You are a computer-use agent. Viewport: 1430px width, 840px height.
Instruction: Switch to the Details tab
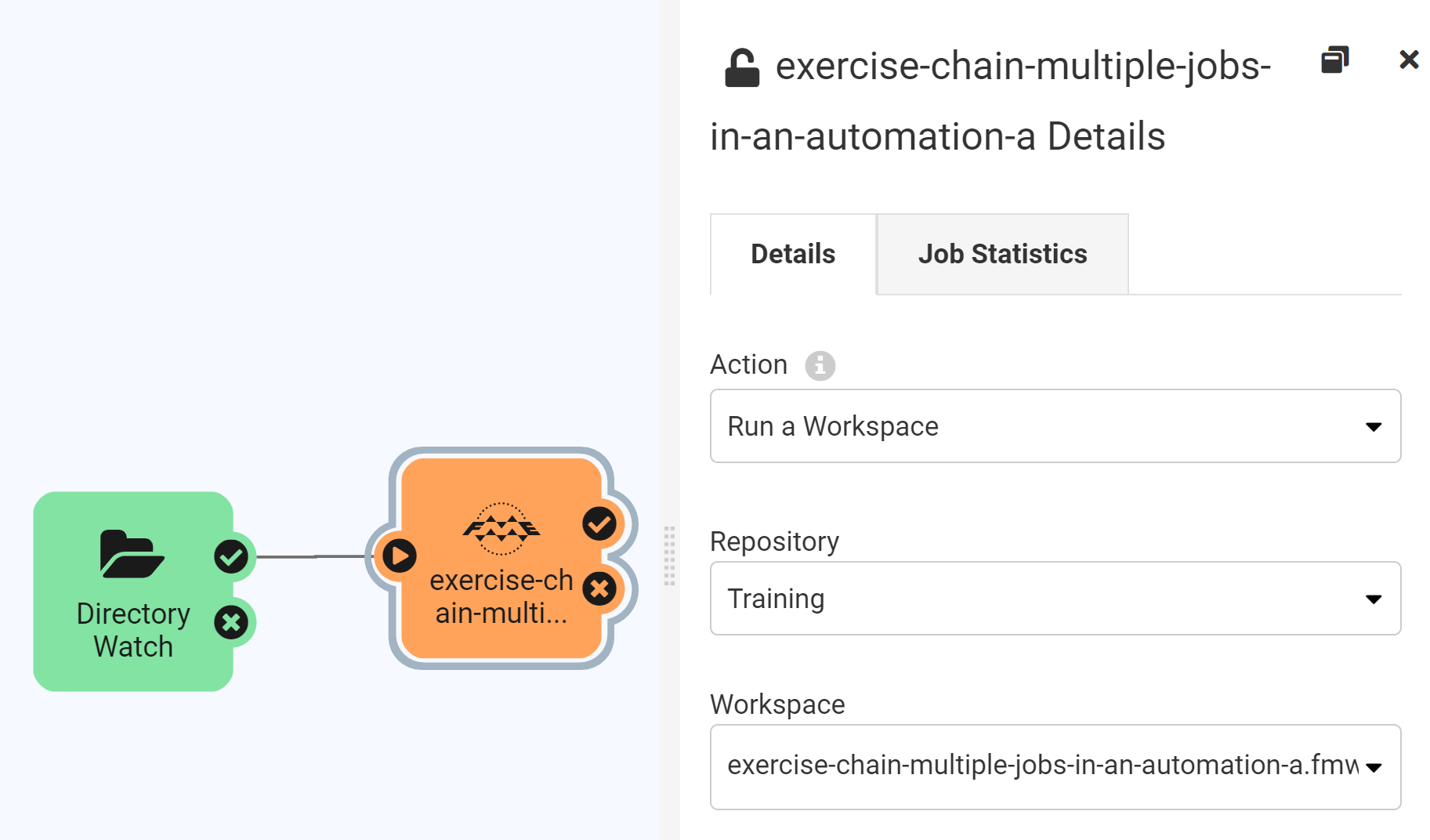pos(793,254)
